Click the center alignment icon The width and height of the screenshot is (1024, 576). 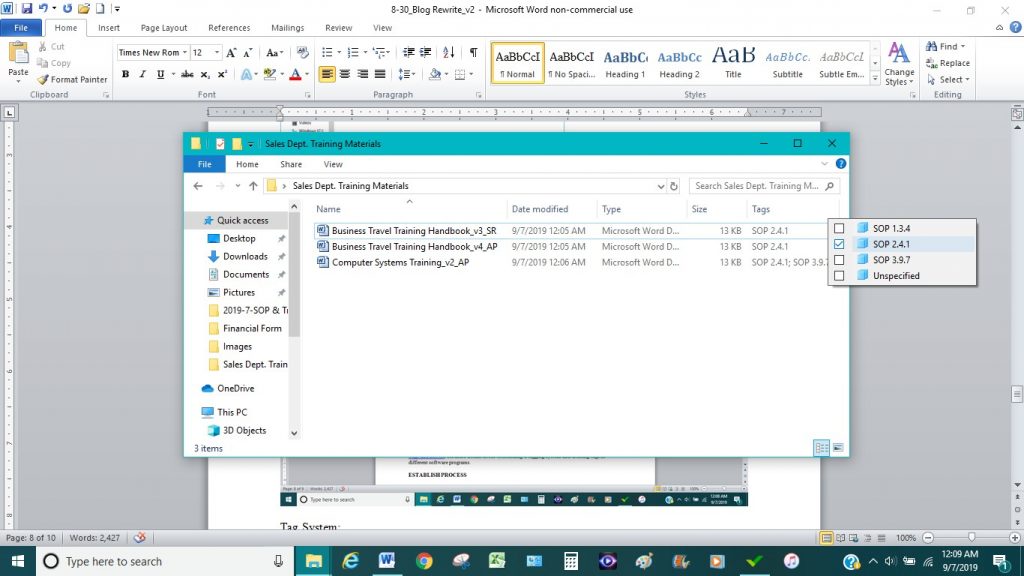click(x=345, y=74)
